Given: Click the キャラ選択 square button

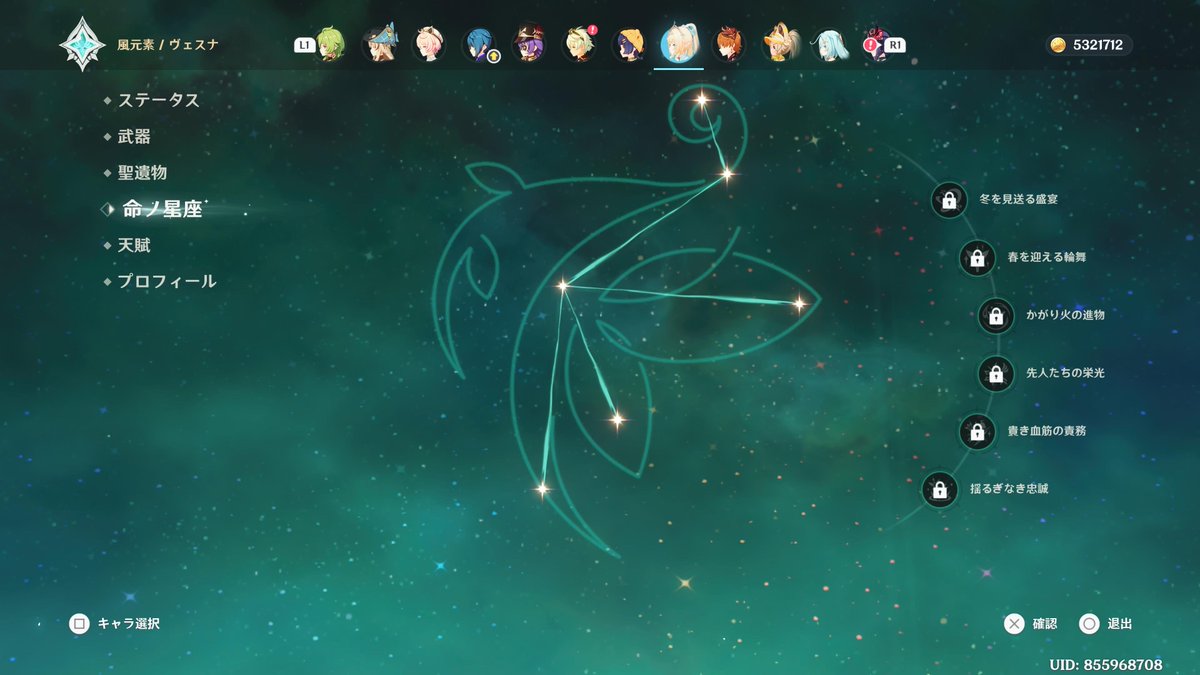Looking at the screenshot, I should pyautogui.click(x=79, y=624).
